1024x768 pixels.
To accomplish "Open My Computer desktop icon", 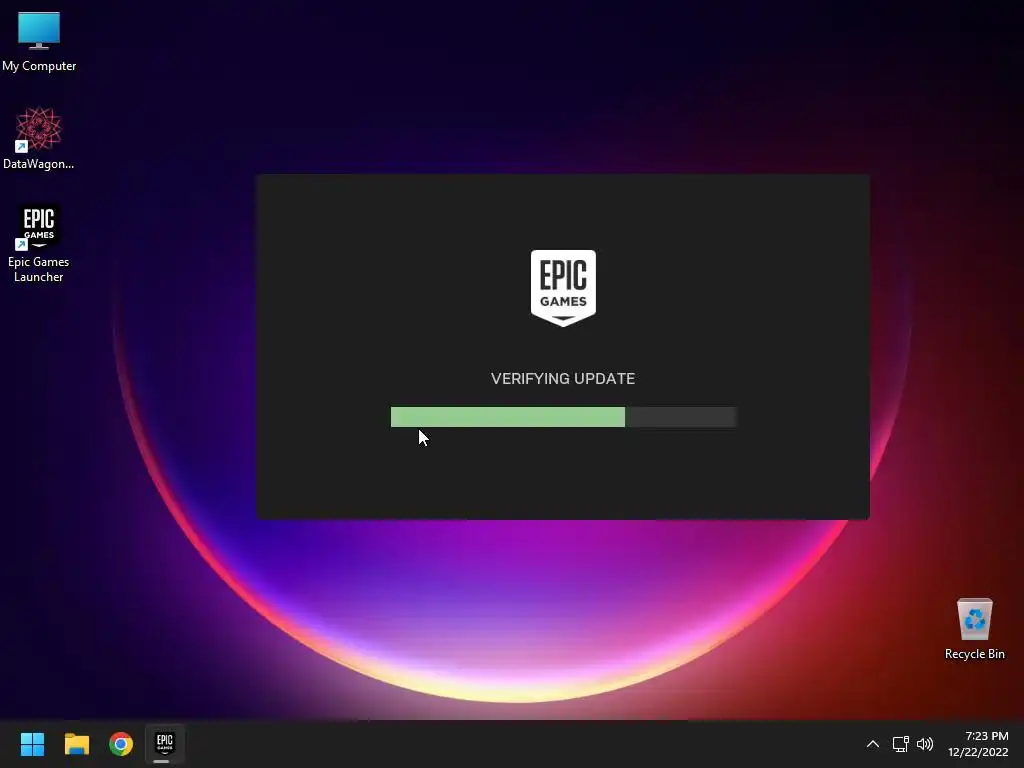I will [x=39, y=42].
